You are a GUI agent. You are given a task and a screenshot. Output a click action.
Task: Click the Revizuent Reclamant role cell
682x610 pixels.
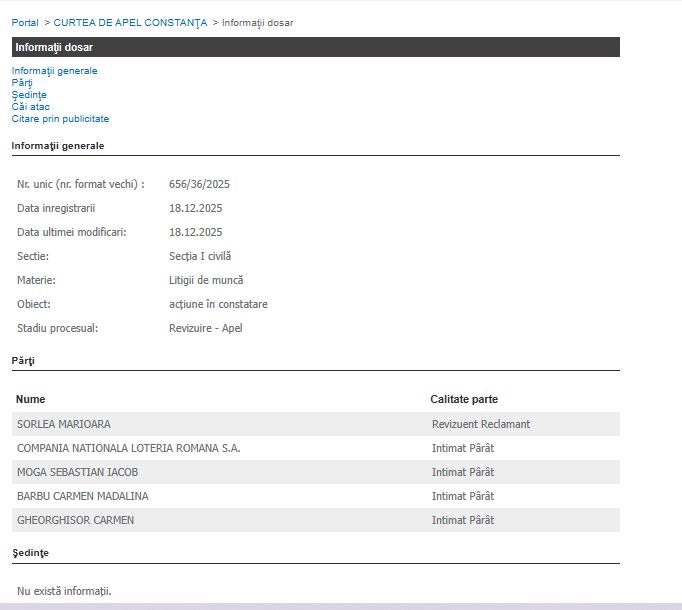coord(481,424)
